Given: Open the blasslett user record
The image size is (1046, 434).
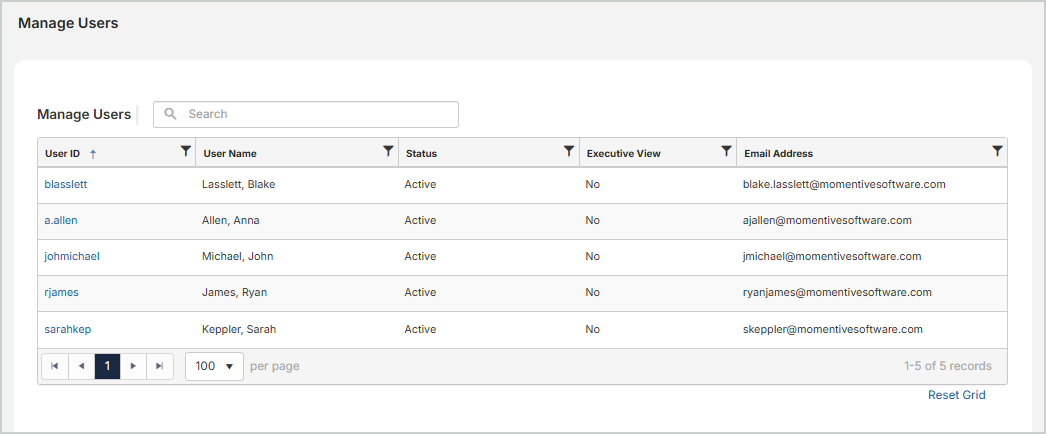Looking at the screenshot, I should pos(66,184).
